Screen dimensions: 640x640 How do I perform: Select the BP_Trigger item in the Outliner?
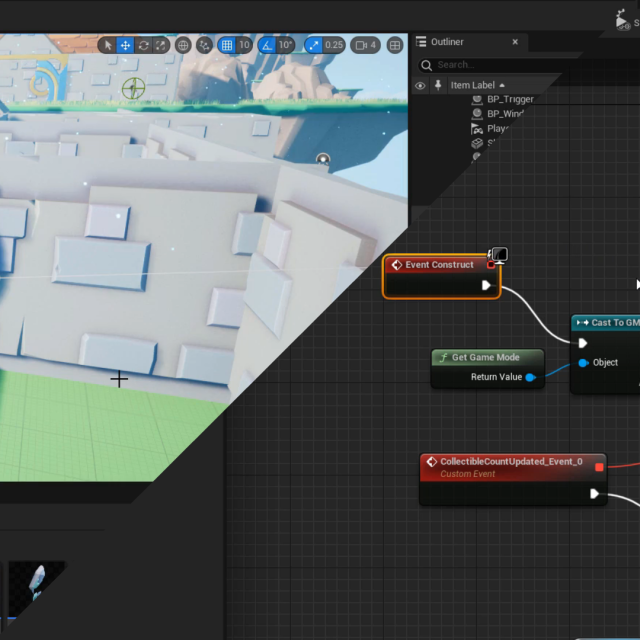510,99
